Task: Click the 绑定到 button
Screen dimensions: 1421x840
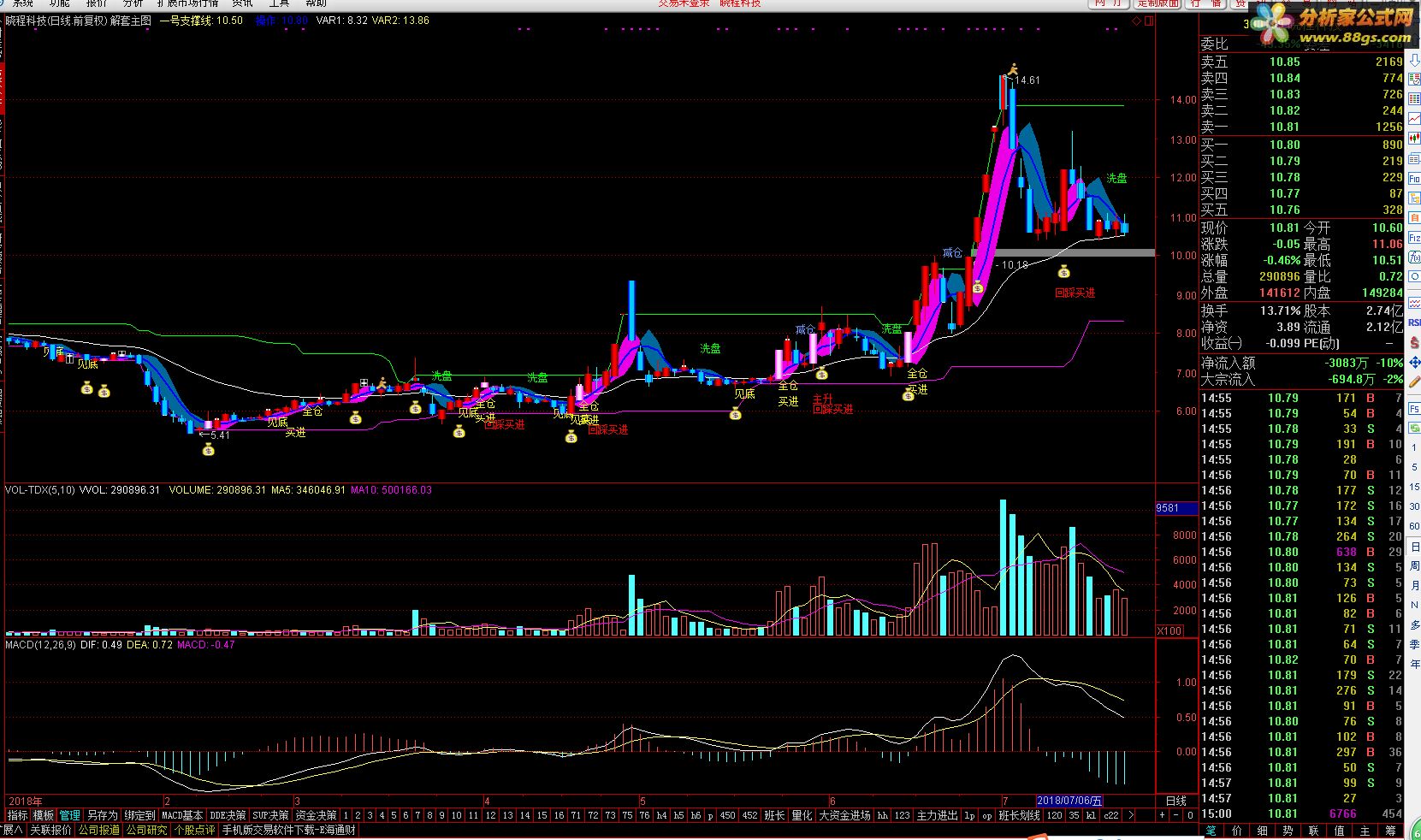Action: click(139, 815)
